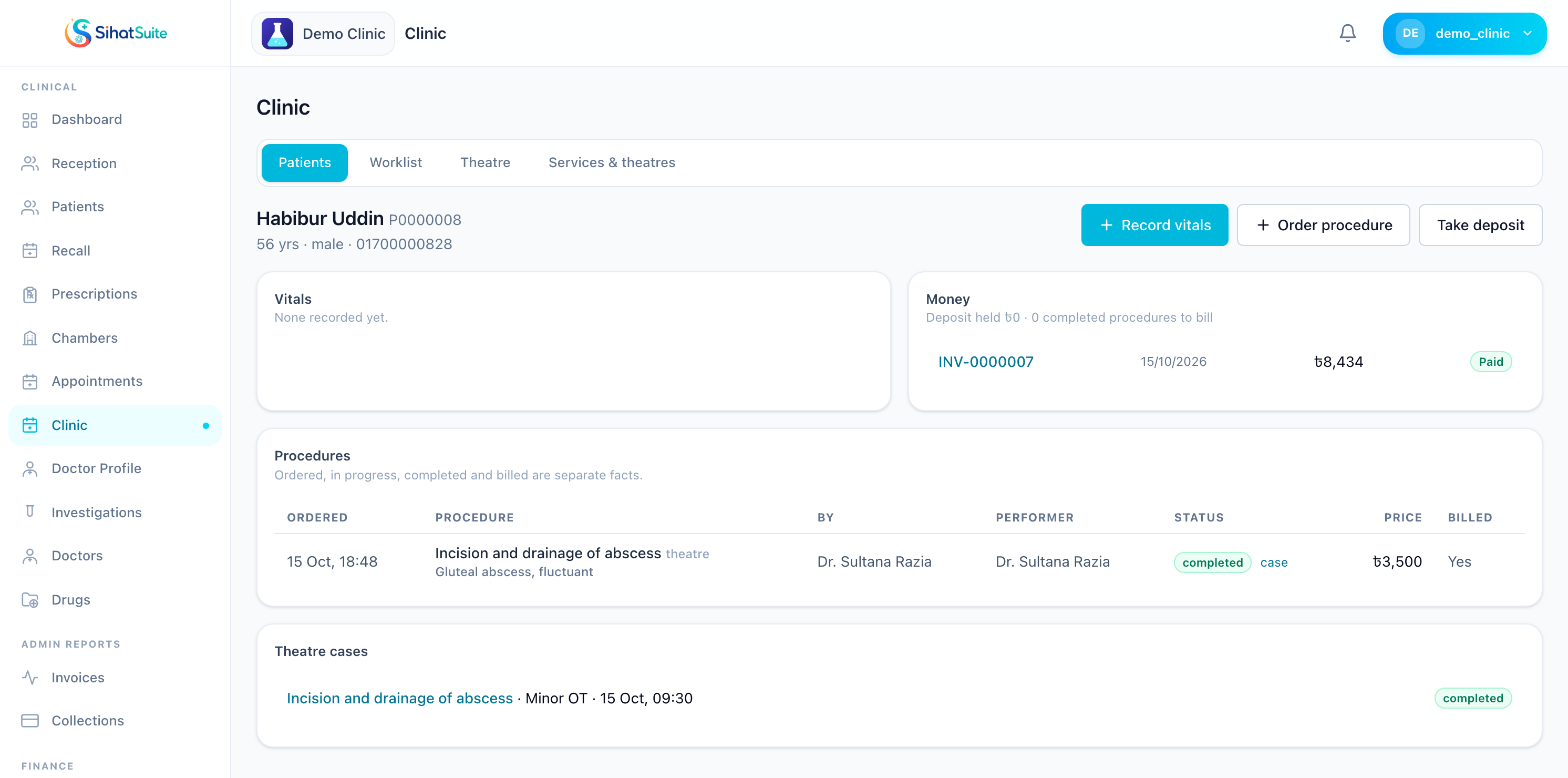Click the completed badge in Theatre cases
Viewport: 1568px width, 778px height.
1472,698
